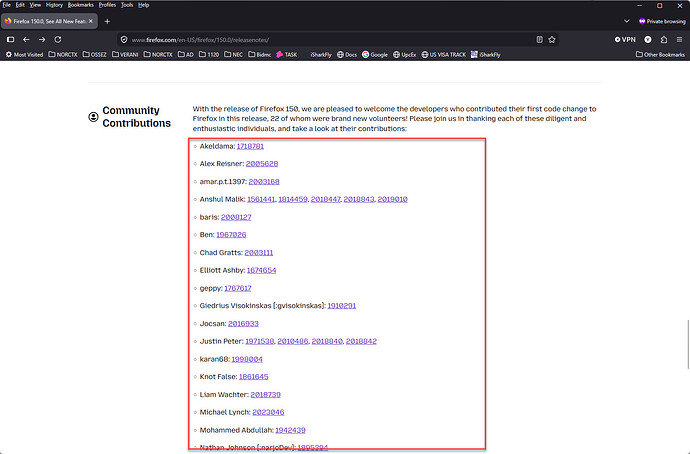Open Giedrius Visokinskas's bug link 1910291

point(341,305)
